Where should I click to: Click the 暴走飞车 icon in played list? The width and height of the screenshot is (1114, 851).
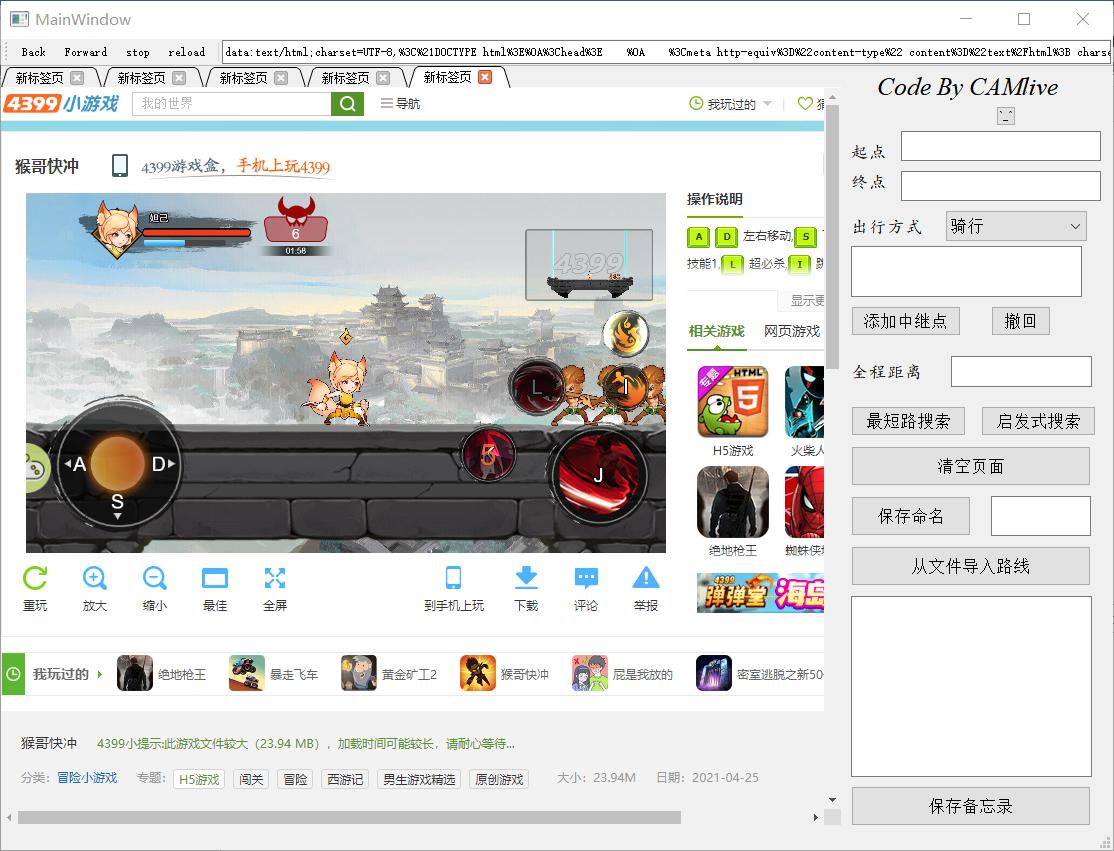point(247,673)
